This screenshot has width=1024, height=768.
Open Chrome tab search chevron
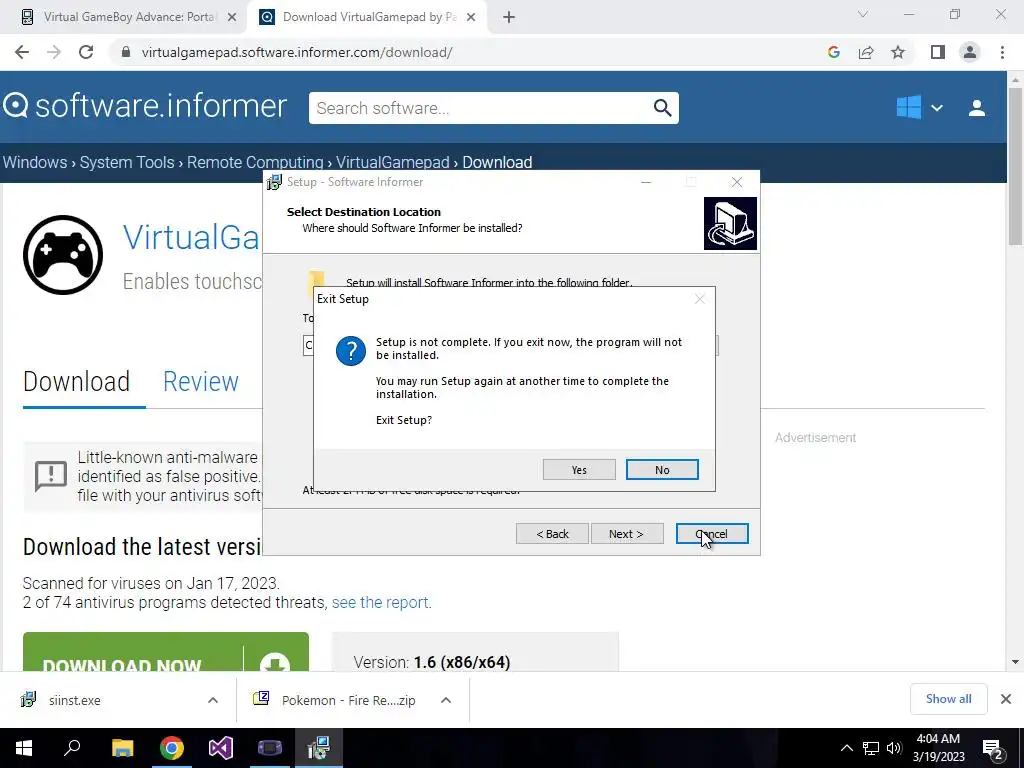click(x=863, y=14)
